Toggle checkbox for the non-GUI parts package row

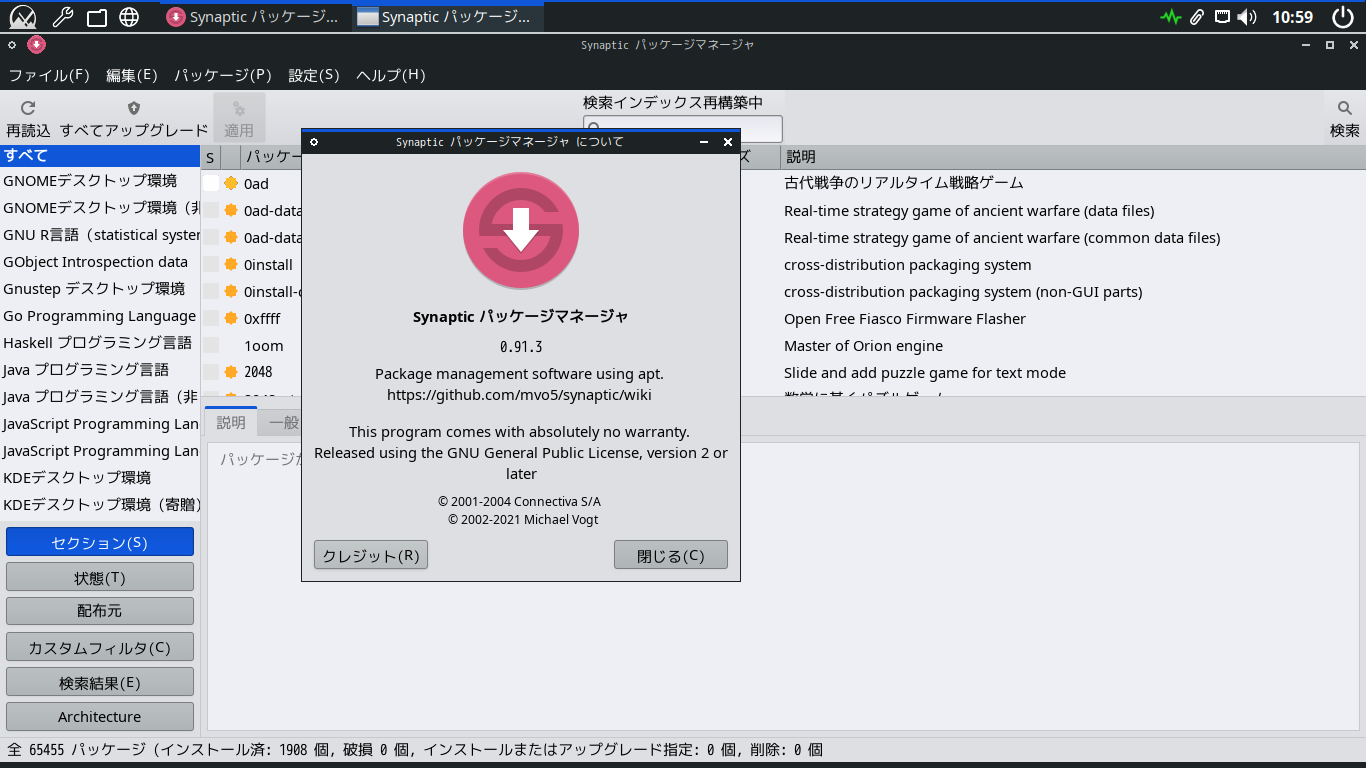coord(211,292)
